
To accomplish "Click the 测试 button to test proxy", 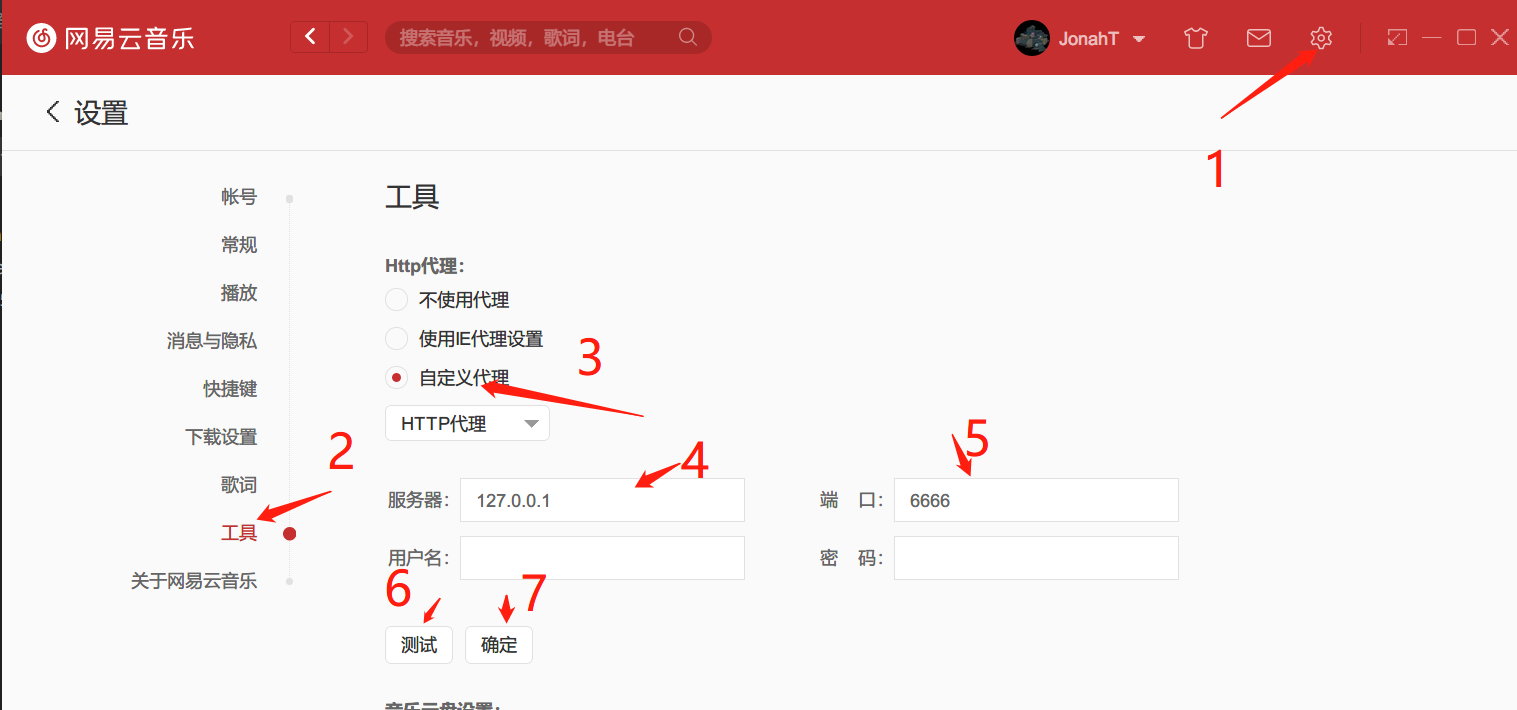I will pyautogui.click(x=418, y=645).
